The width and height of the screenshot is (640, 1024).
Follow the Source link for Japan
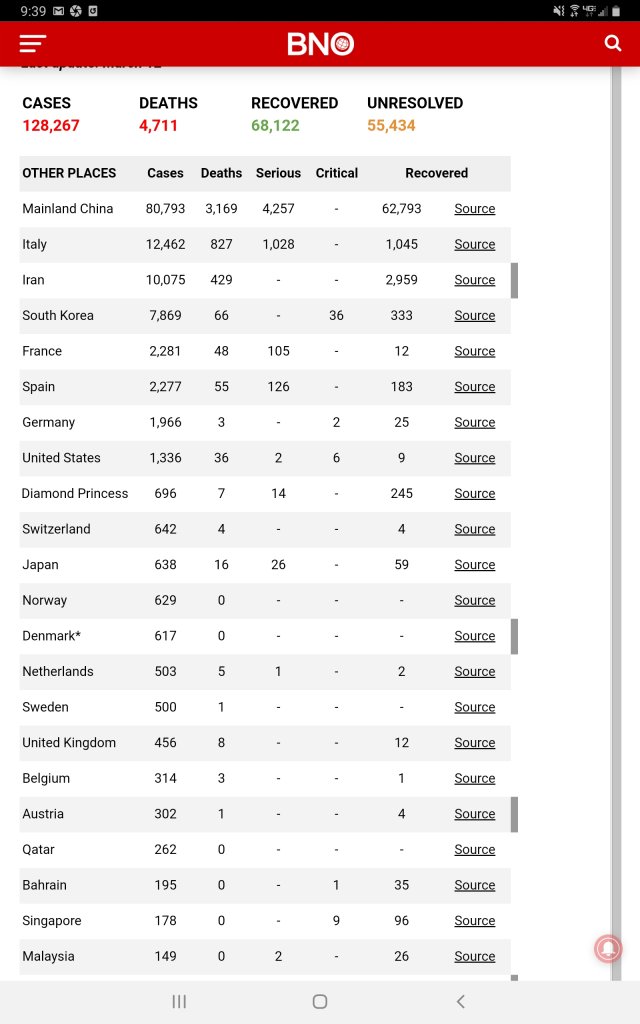474,565
